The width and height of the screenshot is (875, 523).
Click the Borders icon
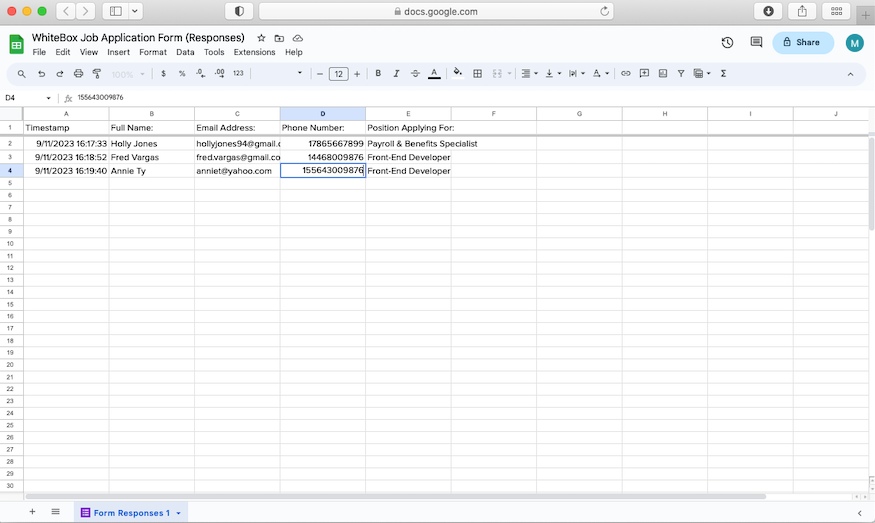[478, 74]
